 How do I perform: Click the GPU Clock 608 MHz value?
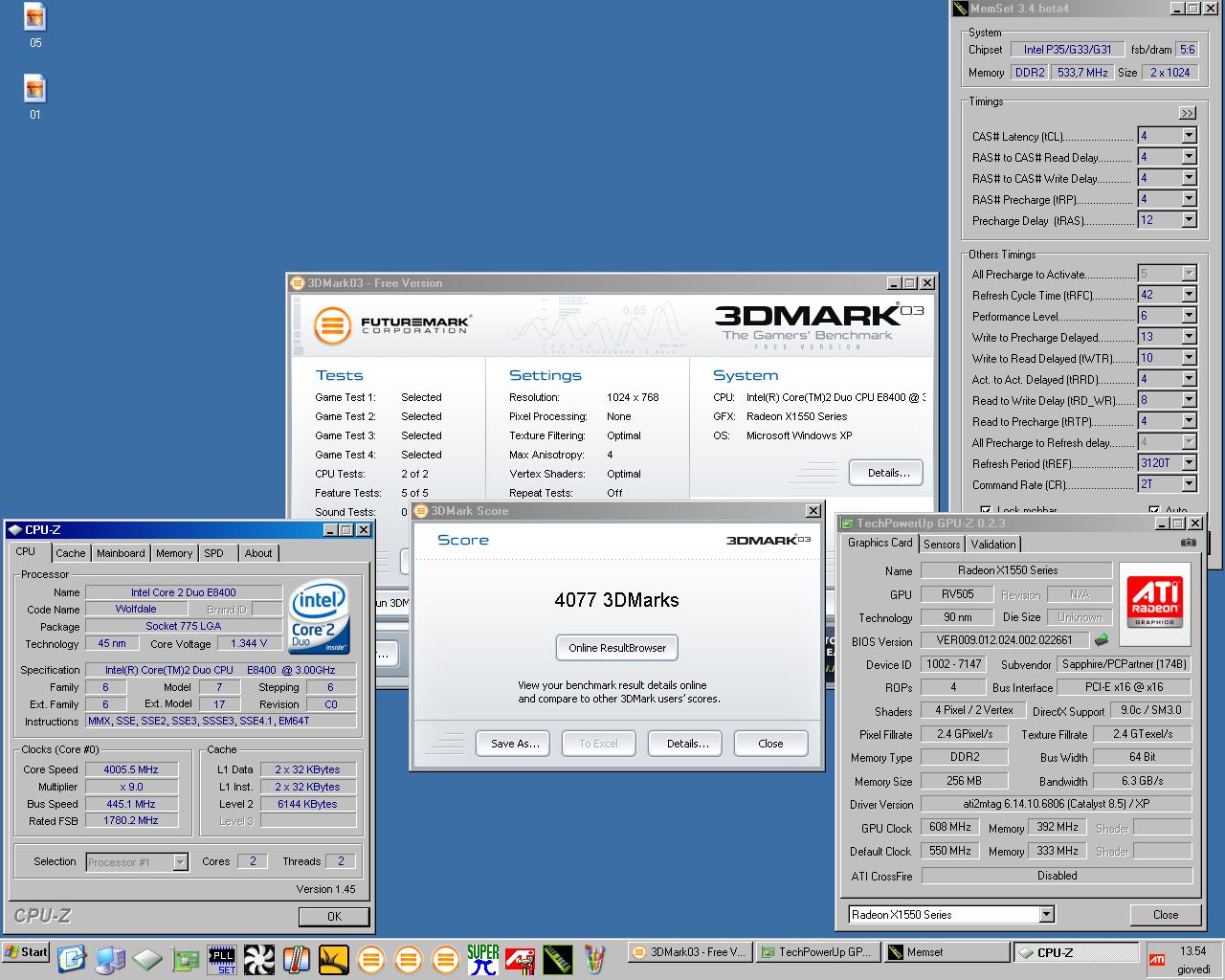[950, 827]
